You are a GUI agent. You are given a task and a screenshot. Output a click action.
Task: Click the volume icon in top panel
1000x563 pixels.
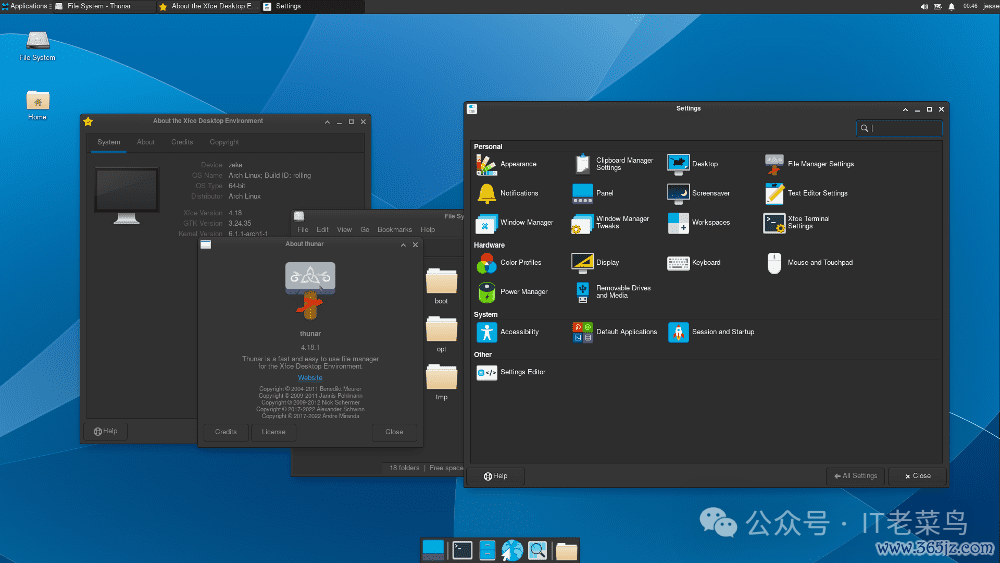[x=924, y=6]
